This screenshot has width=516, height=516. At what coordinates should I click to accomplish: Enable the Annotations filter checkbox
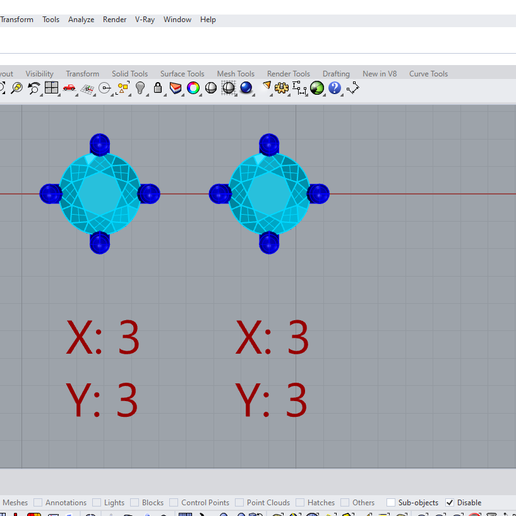(x=38, y=502)
